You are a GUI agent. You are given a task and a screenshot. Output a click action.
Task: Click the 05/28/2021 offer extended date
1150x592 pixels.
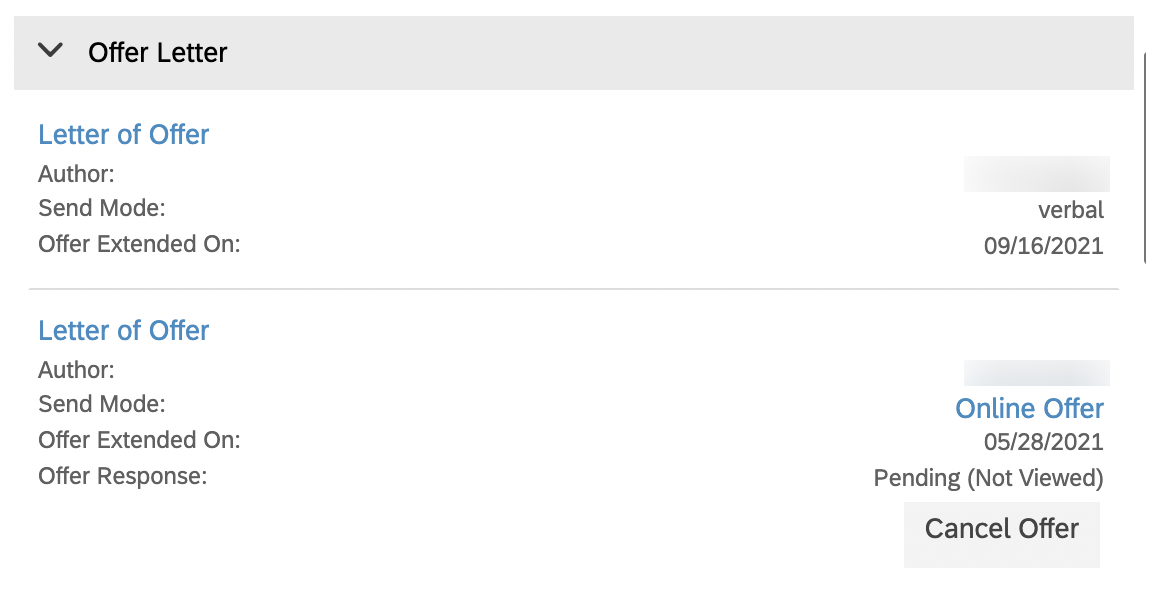pyautogui.click(x=1044, y=442)
